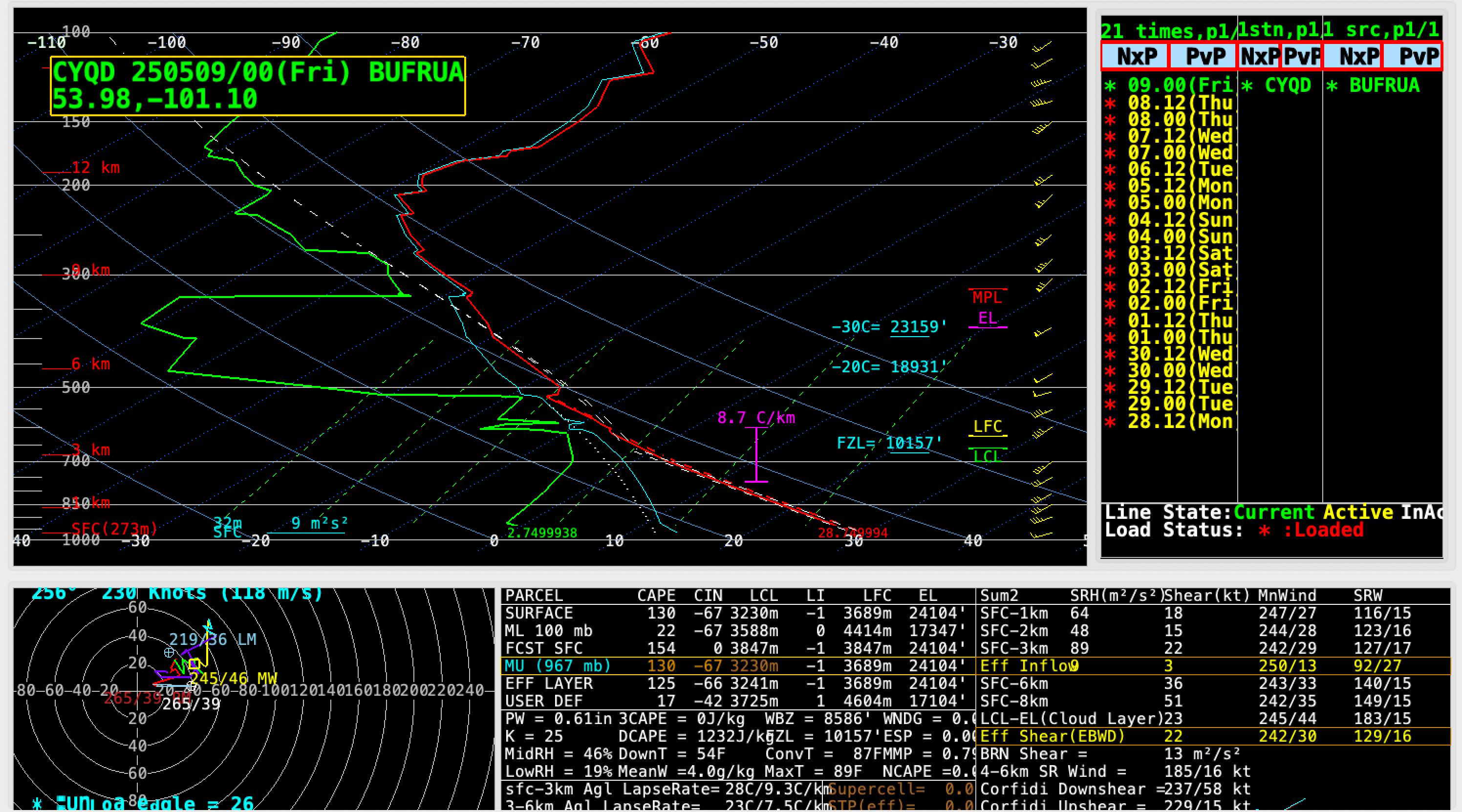This screenshot has height=812, width=1462.
Task: Select time 06.12(Tue in time list
Action: 1170,170
